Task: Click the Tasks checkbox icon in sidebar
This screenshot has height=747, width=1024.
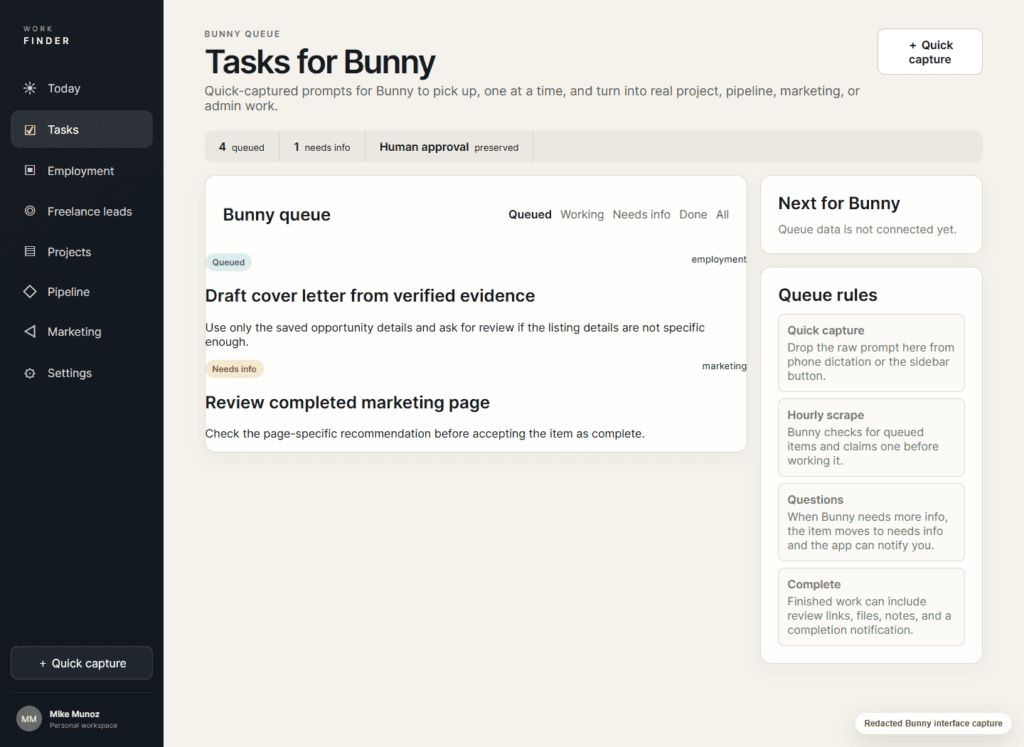Action: coord(30,130)
